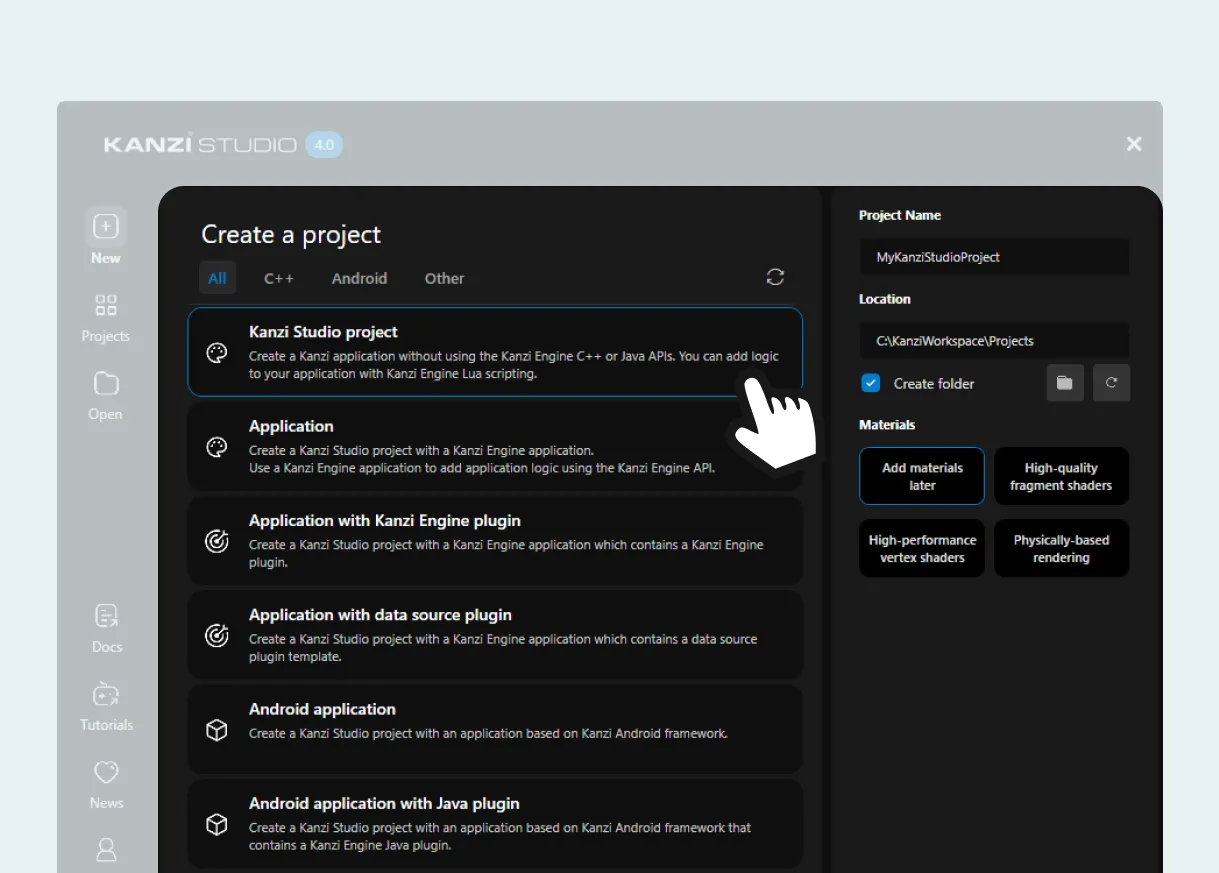The width and height of the screenshot is (1219, 873).
Task: Reset the project location to default
Action: click(1111, 383)
